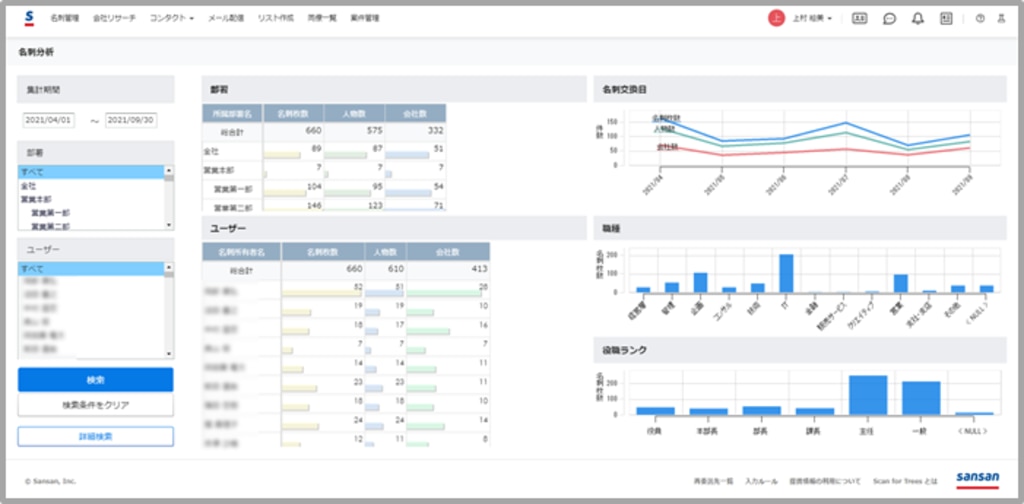Click the blue 検索 button
Screen dimensions: 1024x504
pyautogui.click(x=95, y=379)
